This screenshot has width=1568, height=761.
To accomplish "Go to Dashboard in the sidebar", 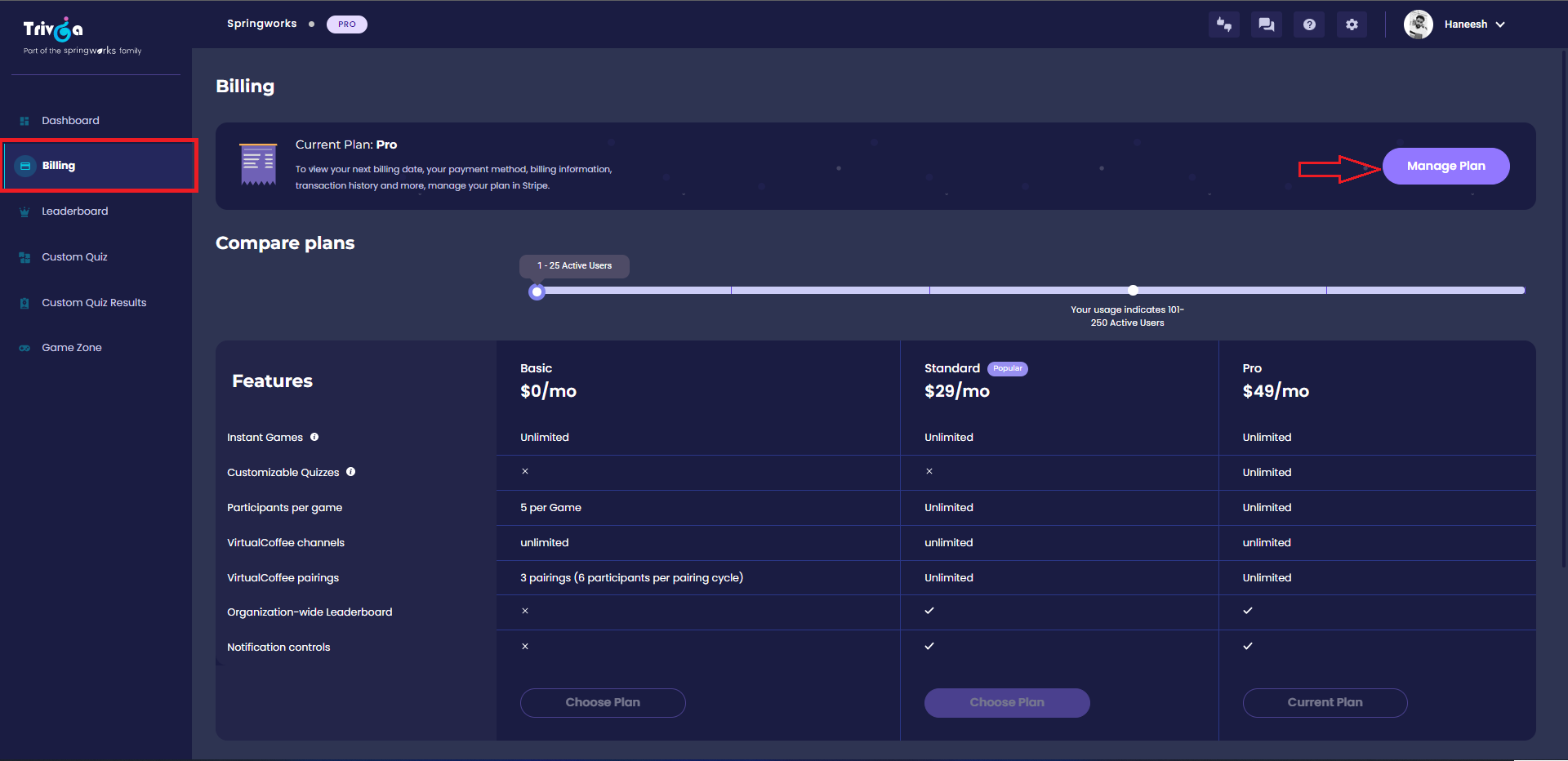I will tap(70, 121).
